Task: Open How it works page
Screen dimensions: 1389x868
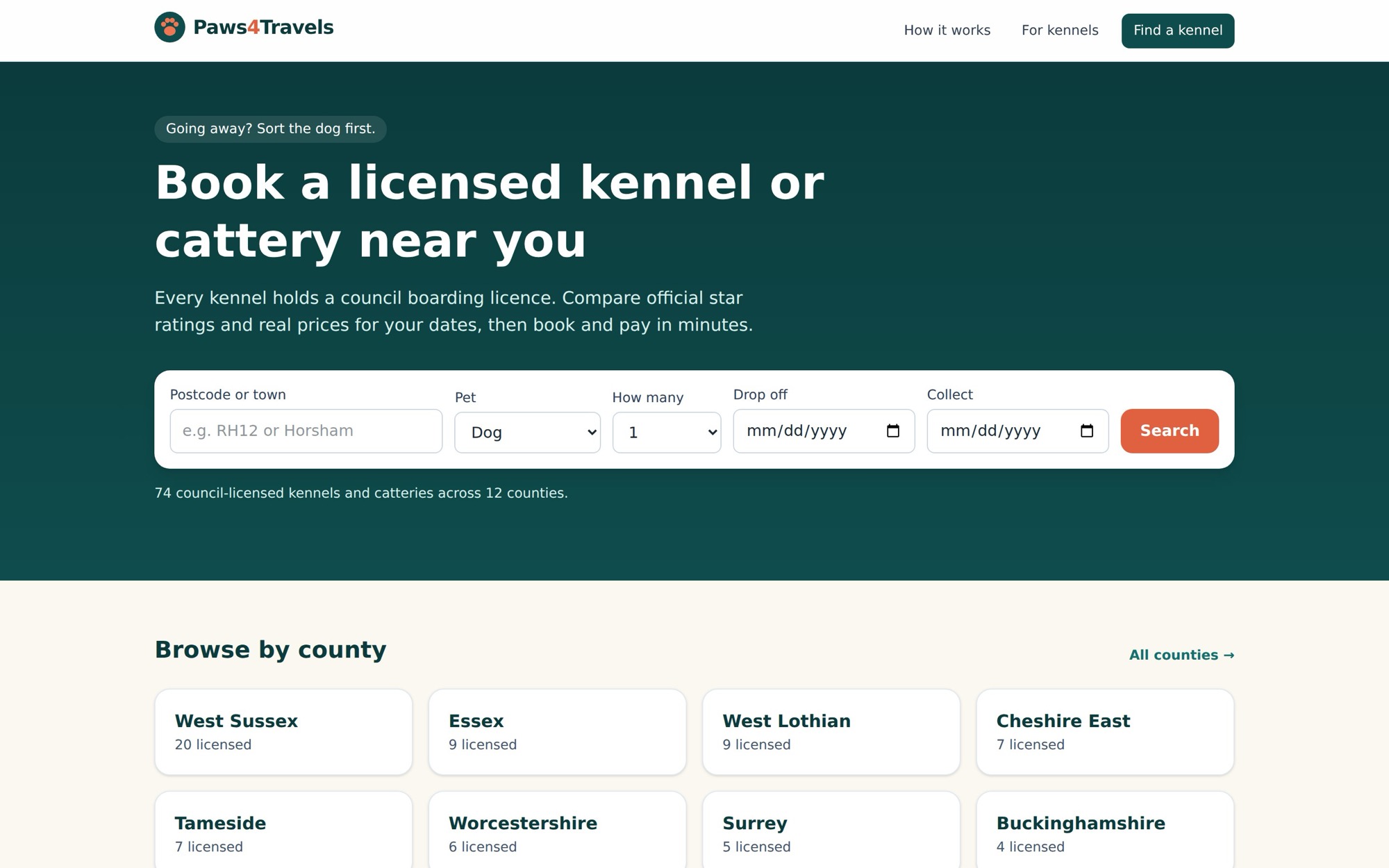Action: pos(947,31)
